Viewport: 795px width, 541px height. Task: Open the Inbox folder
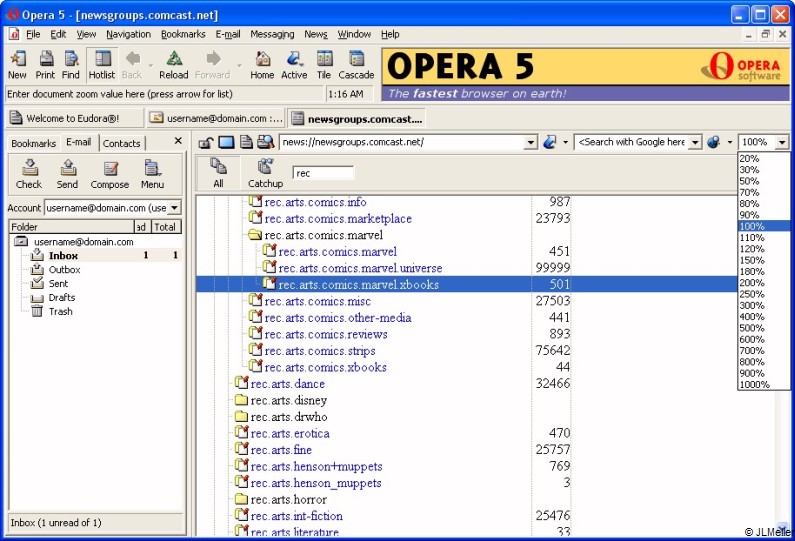[x=63, y=256]
